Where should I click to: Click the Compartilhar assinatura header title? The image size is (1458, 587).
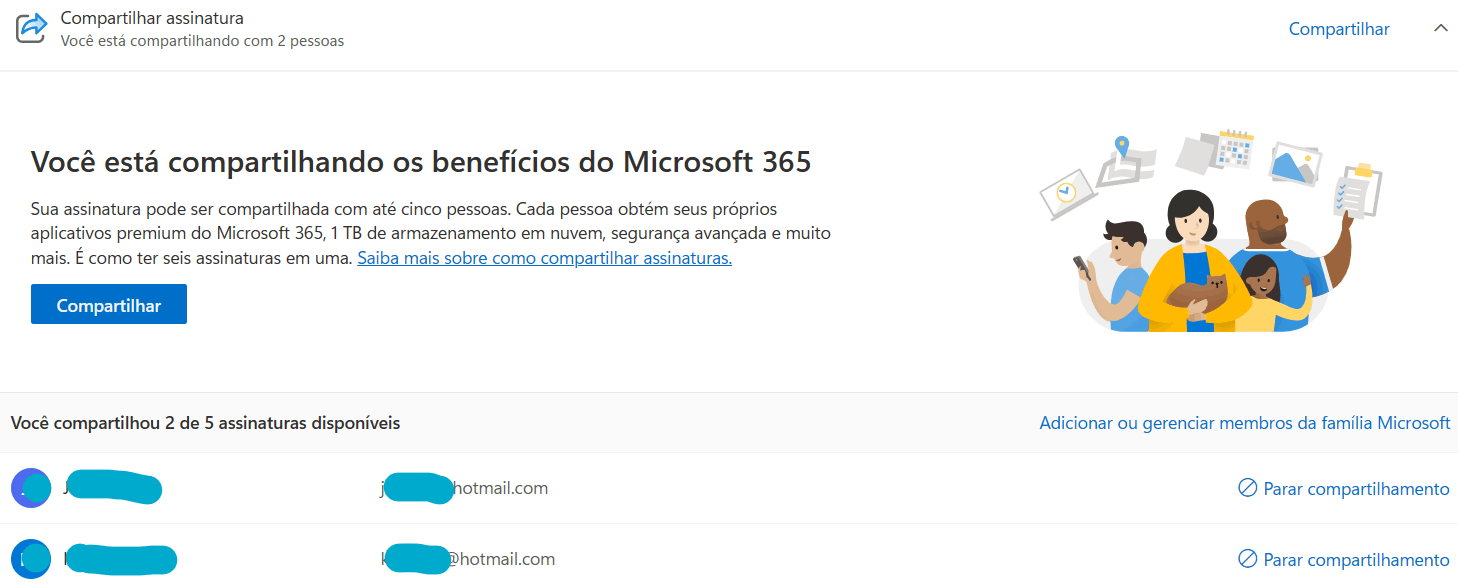click(x=152, y=18)
